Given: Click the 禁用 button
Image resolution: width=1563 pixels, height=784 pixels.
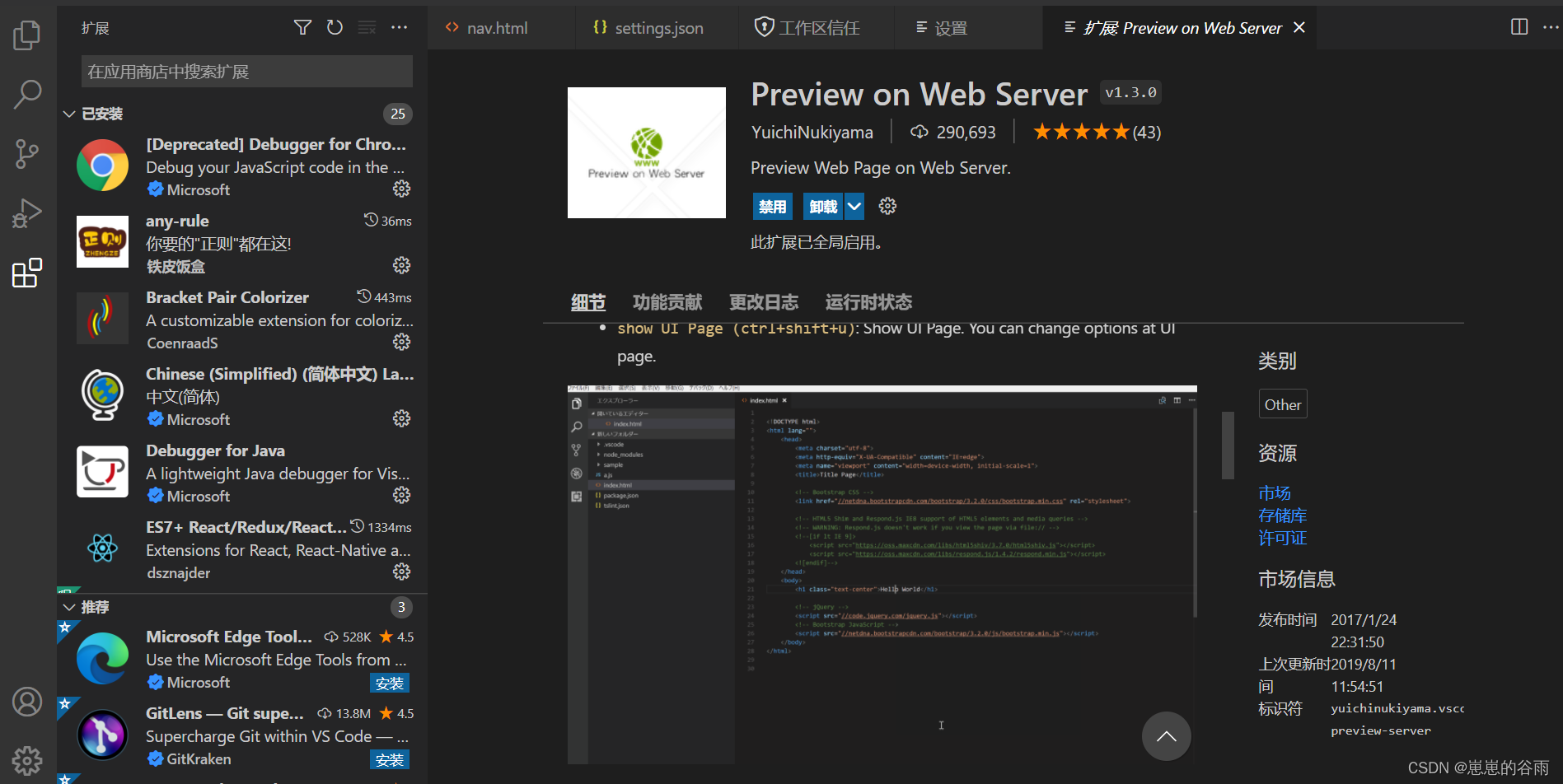Looking at the screenshot, I should click(x=772, y=207).
